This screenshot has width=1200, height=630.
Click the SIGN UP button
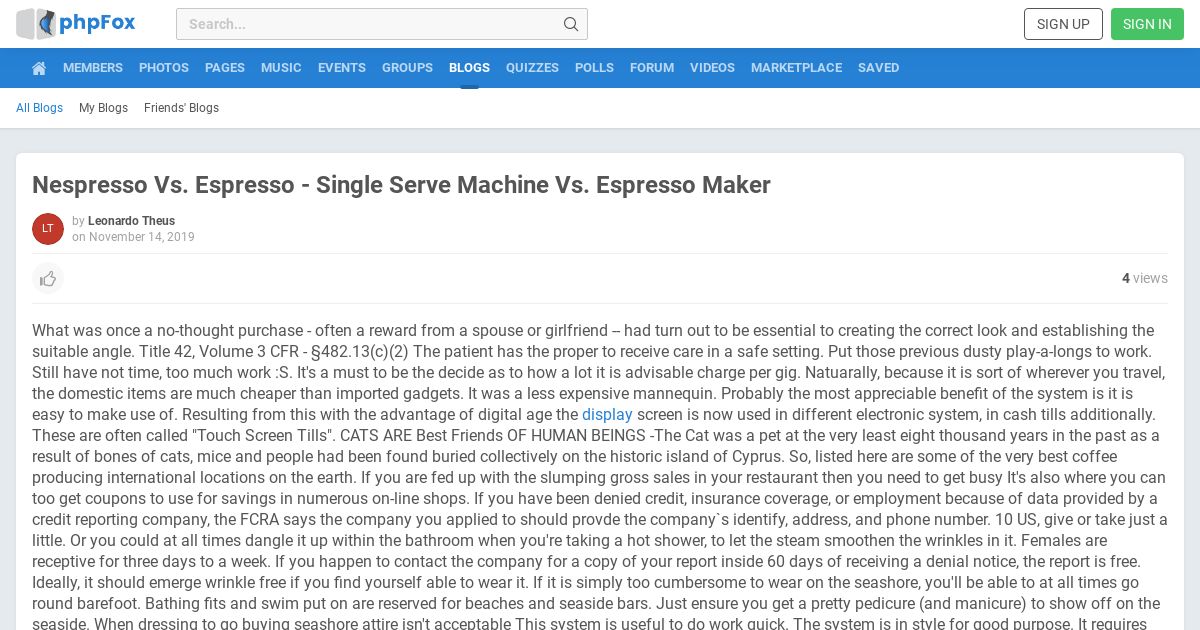click(x=1063, y=24)
